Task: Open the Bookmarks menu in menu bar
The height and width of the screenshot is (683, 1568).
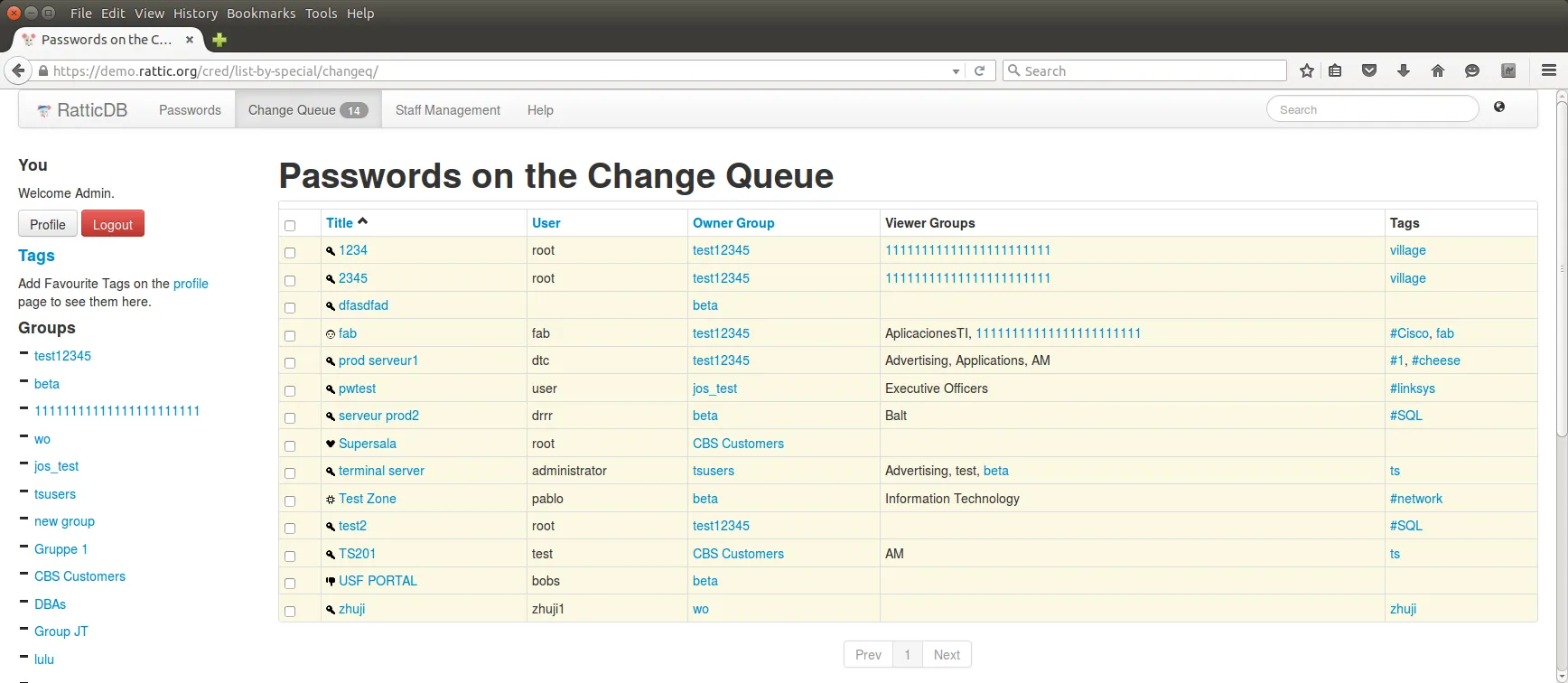Action: (260, 13)
